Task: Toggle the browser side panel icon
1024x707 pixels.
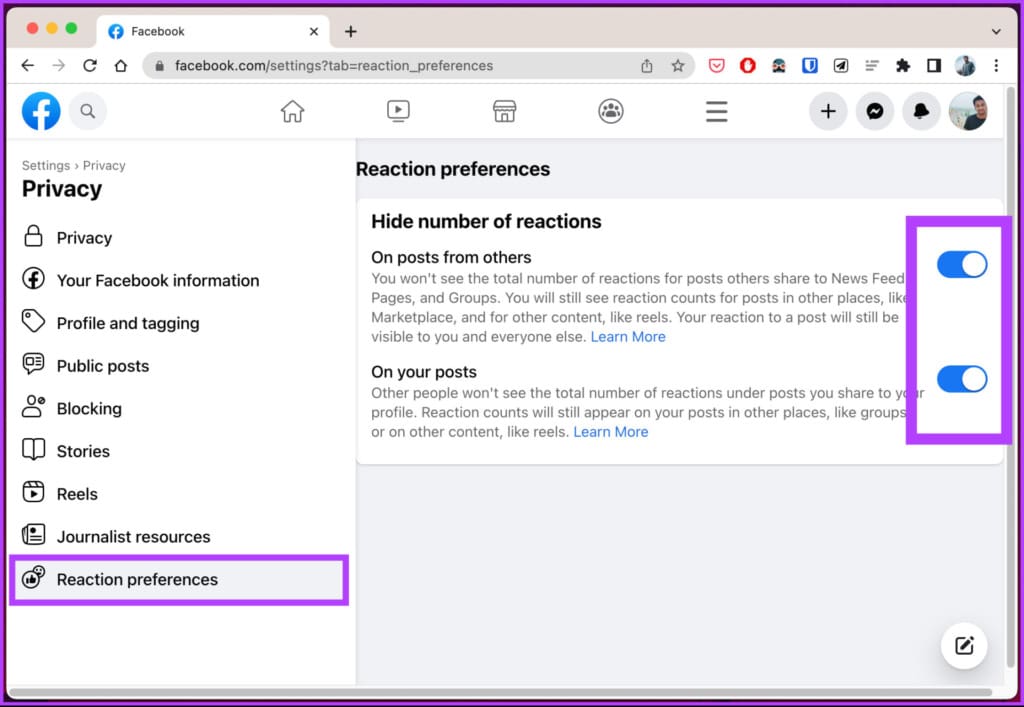Action: [x=934, y=65]
